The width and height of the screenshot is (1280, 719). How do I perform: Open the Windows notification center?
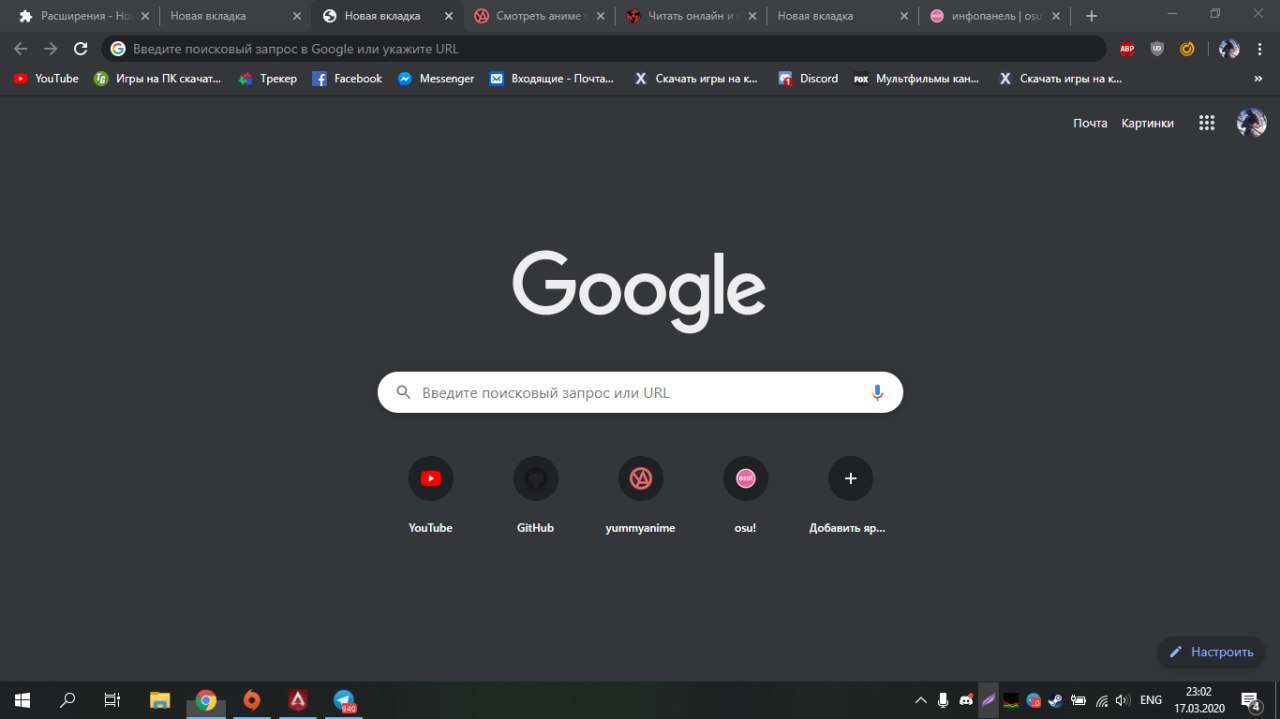tap(1251, 700)
